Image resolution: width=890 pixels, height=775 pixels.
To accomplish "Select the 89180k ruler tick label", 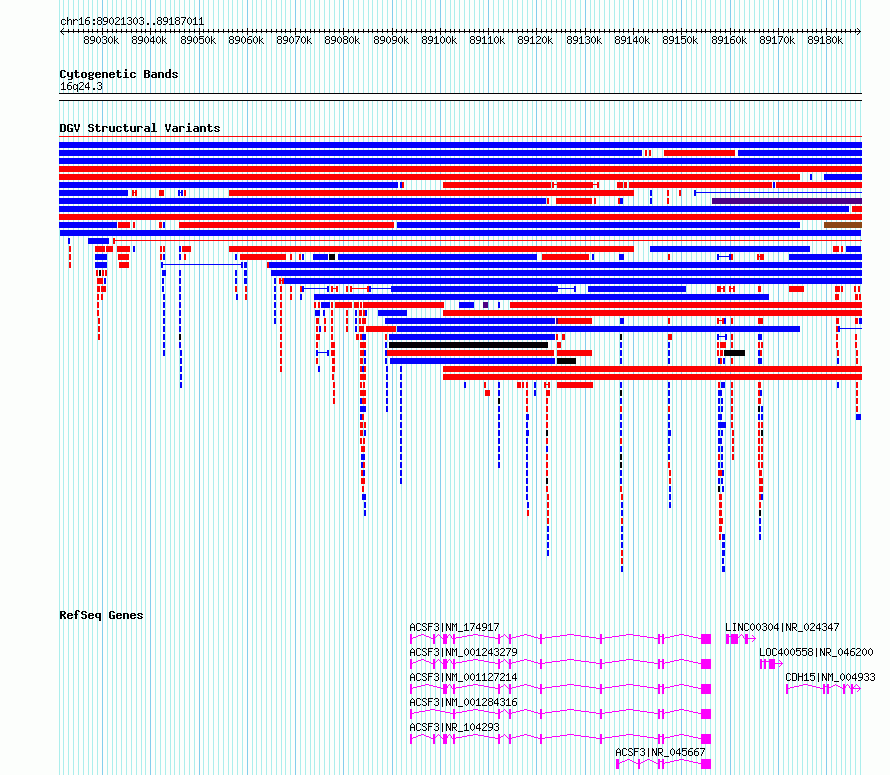I will click(x=825, y=40).
